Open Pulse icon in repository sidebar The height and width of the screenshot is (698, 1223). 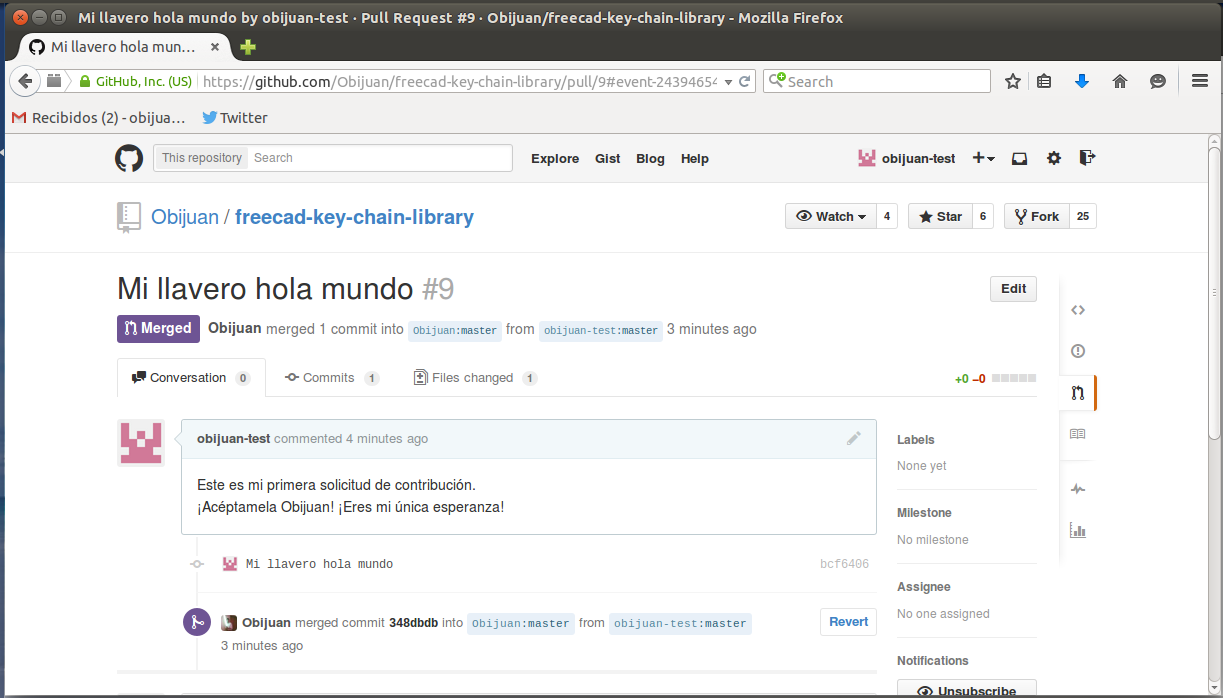pos(1077,489)
